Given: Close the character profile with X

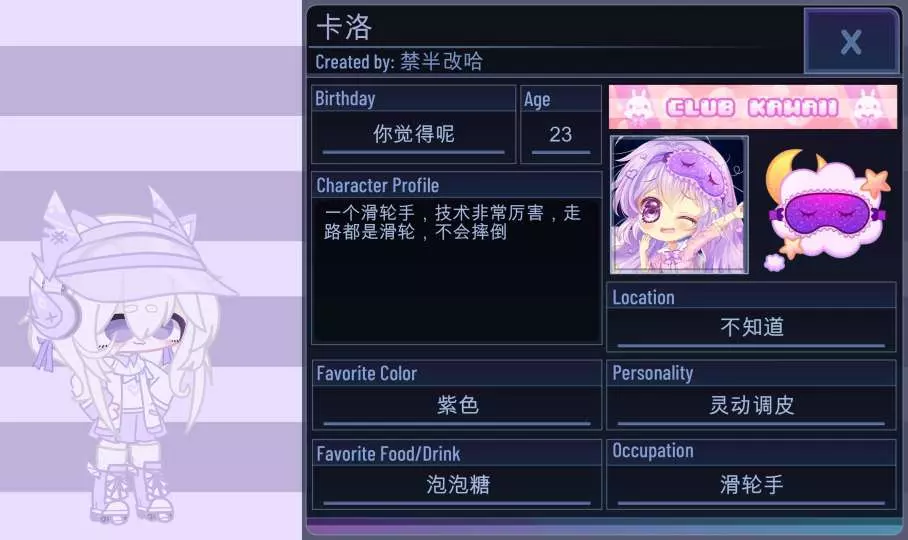Looking at the screenshot, I should tap(851, 41).
